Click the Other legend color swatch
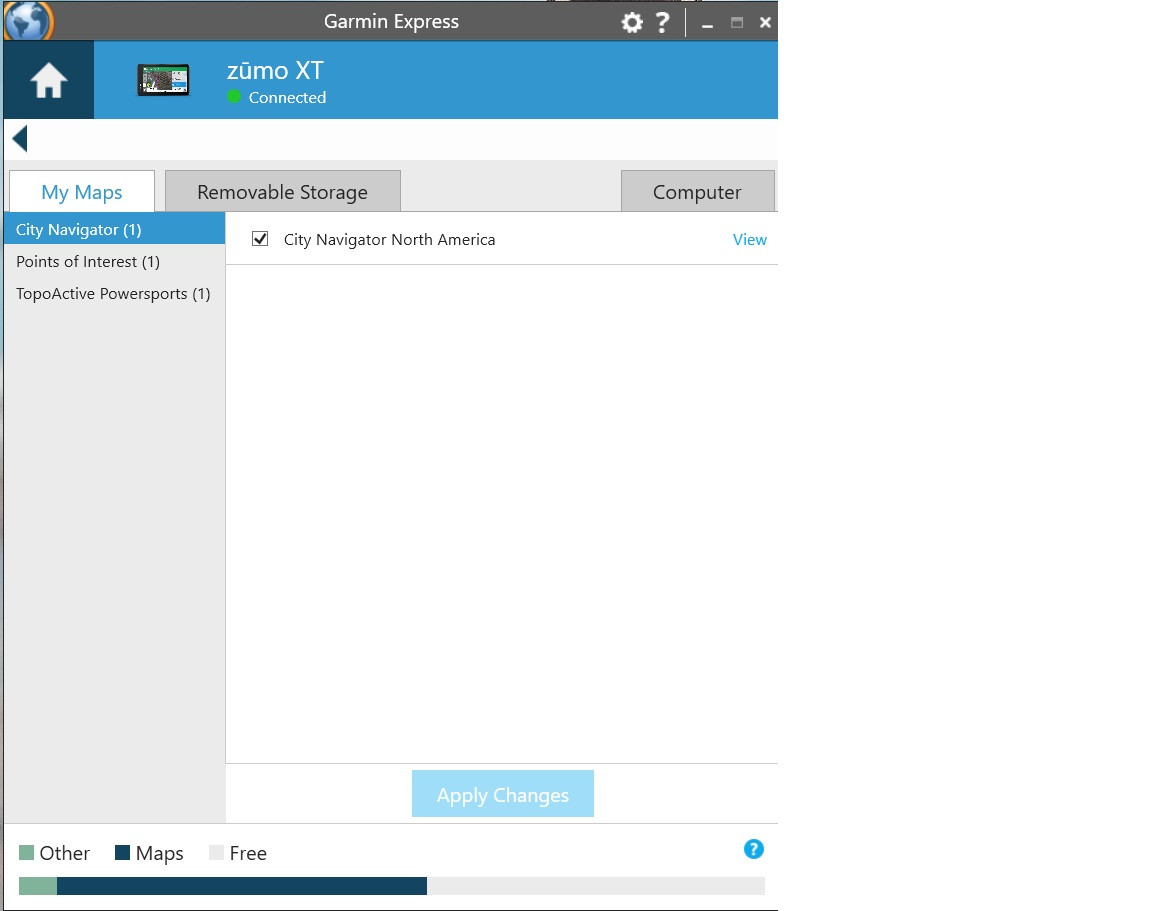Viewport: 1152px width, 911px height. click(26, 852)
